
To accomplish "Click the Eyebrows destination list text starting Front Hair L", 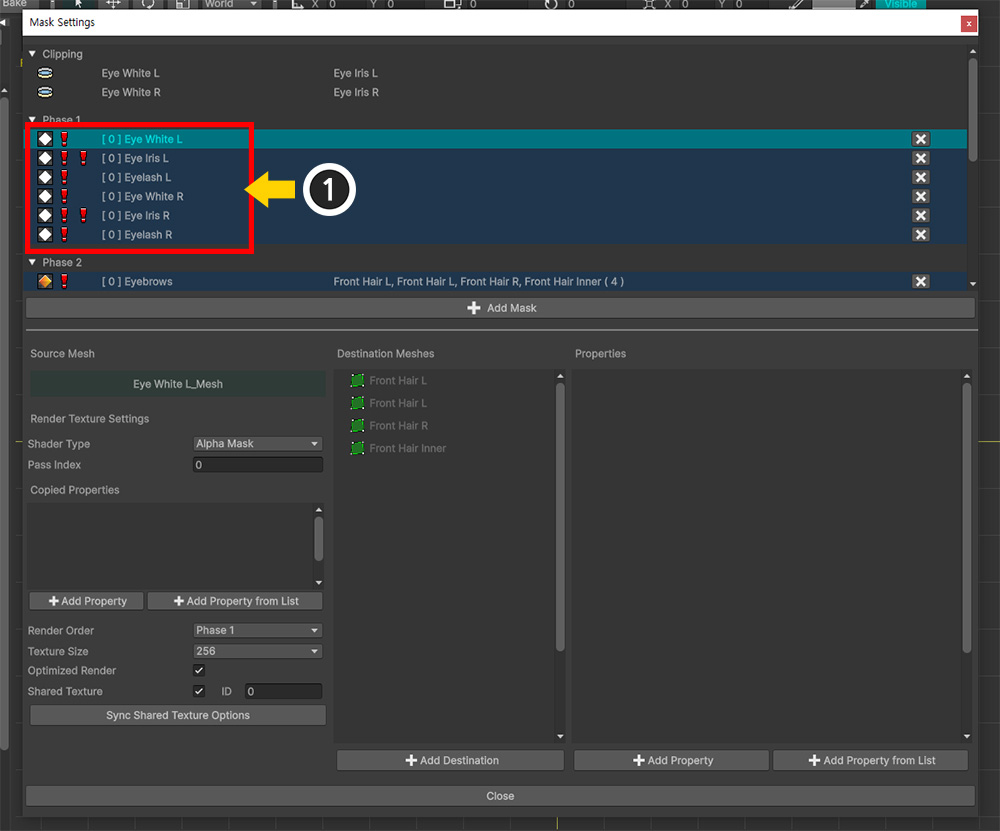I will click(478, 281).
